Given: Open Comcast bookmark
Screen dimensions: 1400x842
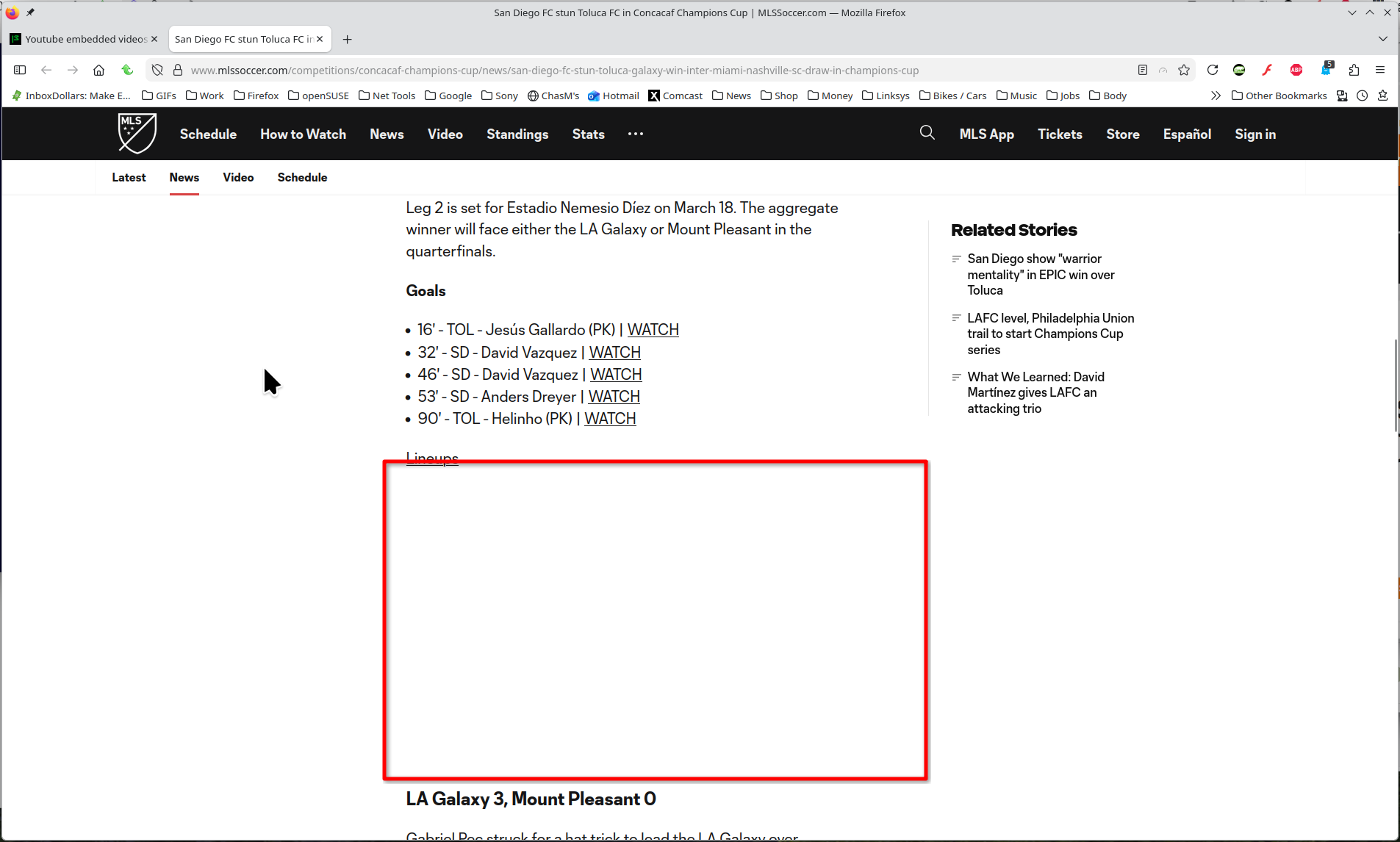Looking at the screenshot, I should (675, 96).
